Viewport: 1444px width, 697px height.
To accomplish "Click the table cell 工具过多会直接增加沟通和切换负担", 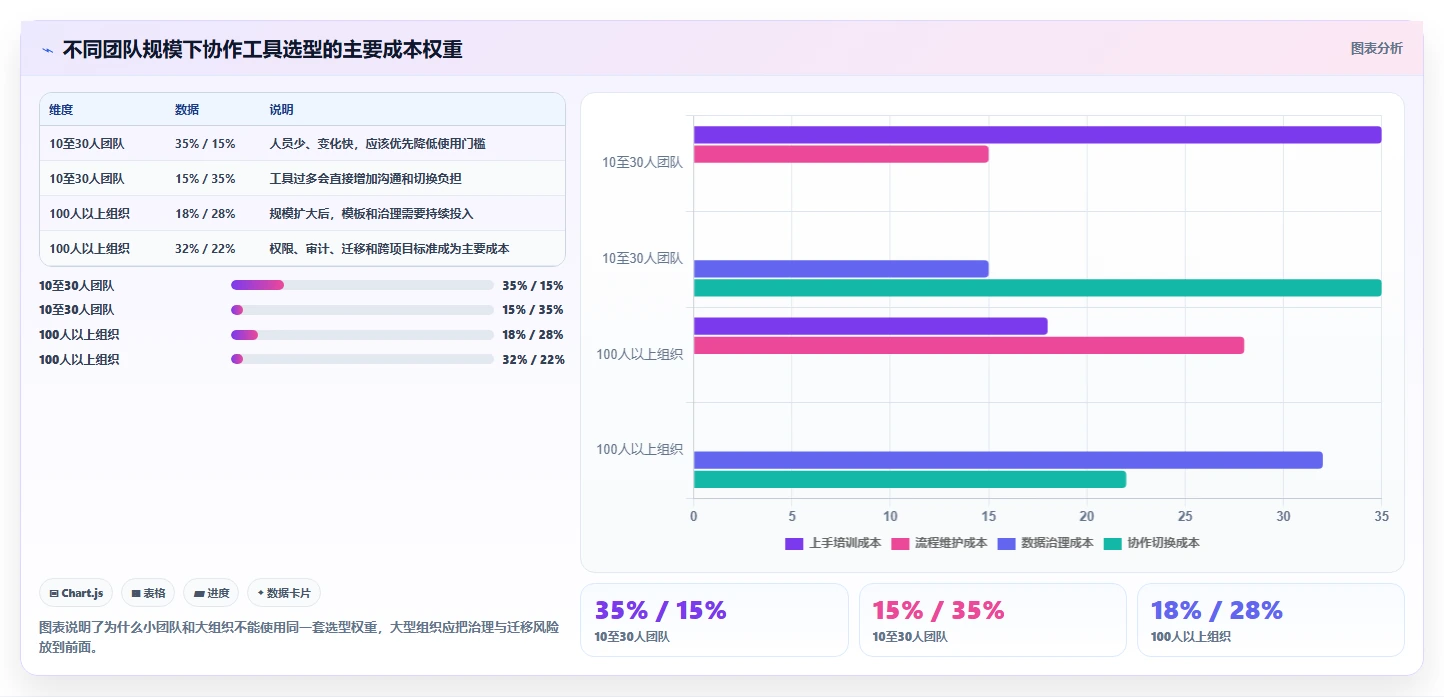I will [x=365, y=179].
